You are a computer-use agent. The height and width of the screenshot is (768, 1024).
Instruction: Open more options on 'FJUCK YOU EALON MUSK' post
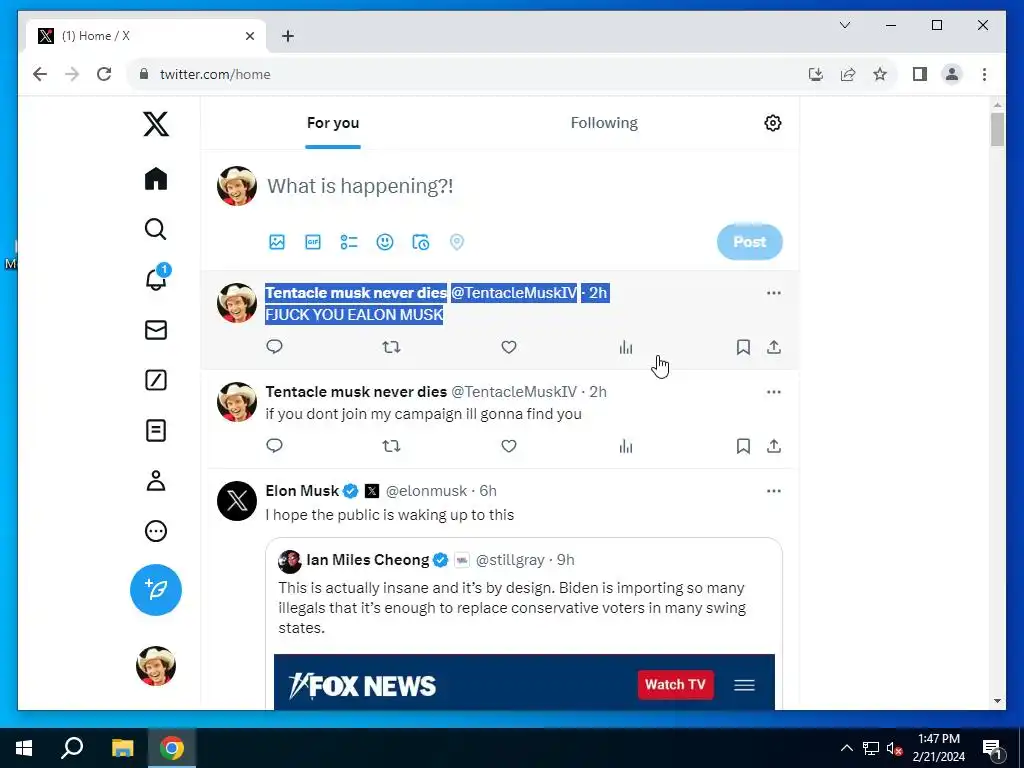coord(774,293)
